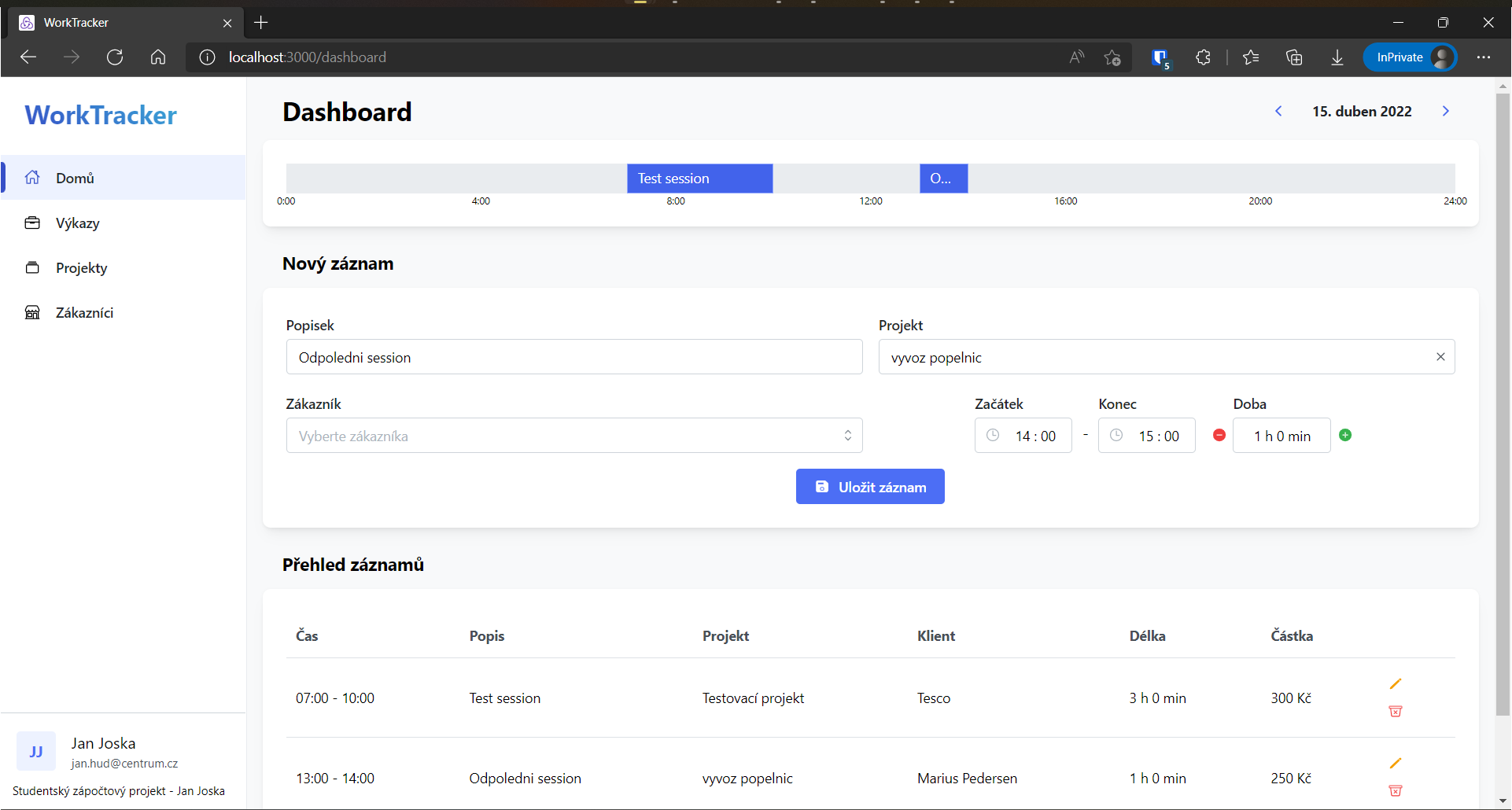Delete the Test session record

coord(1395,711)
